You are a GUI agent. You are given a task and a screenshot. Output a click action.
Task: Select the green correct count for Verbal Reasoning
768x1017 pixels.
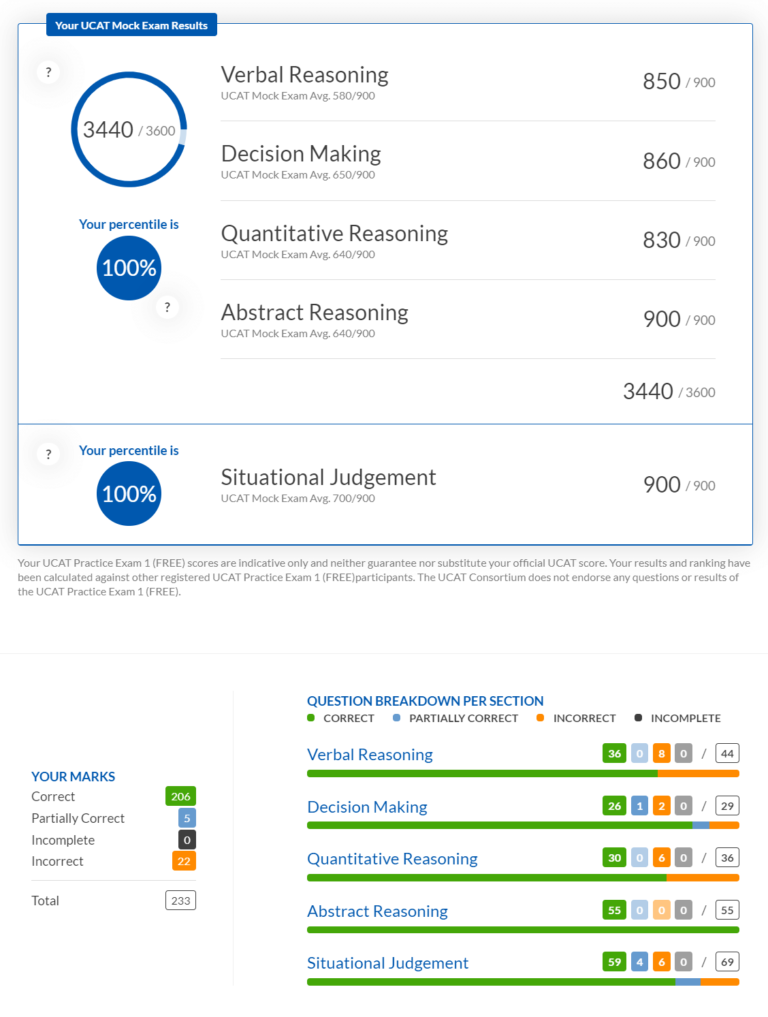(614, 753)
